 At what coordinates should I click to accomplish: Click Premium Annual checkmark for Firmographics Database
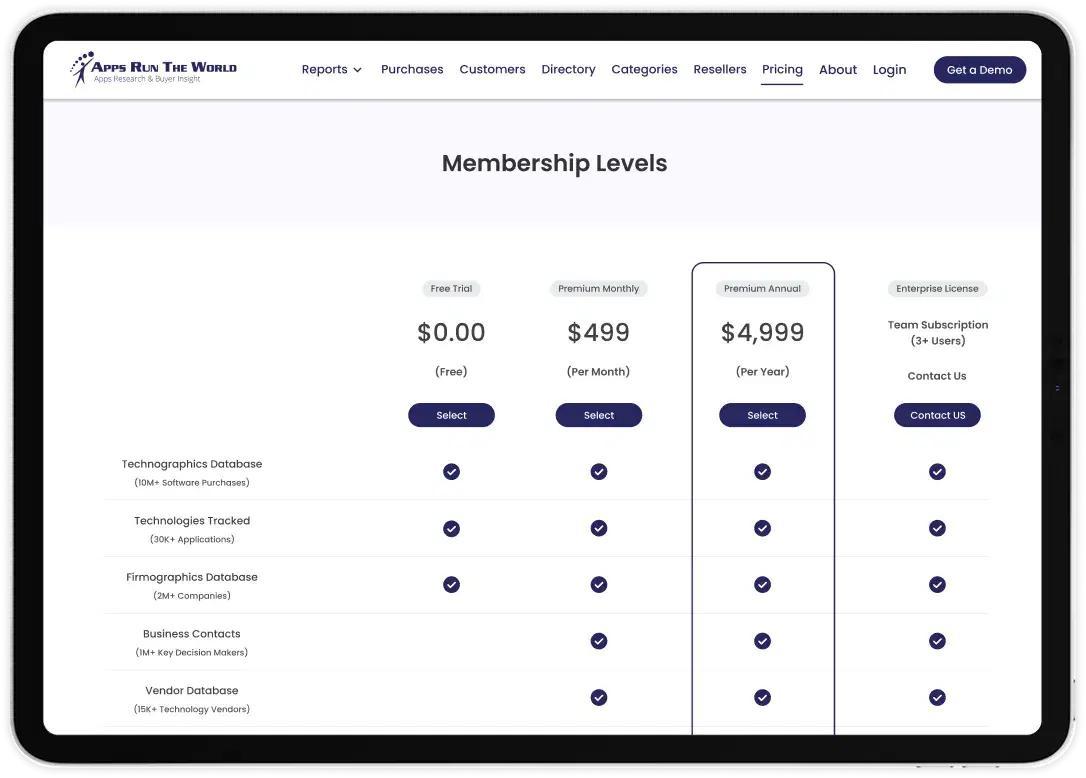pyautogui.click(x=763, y=585)
